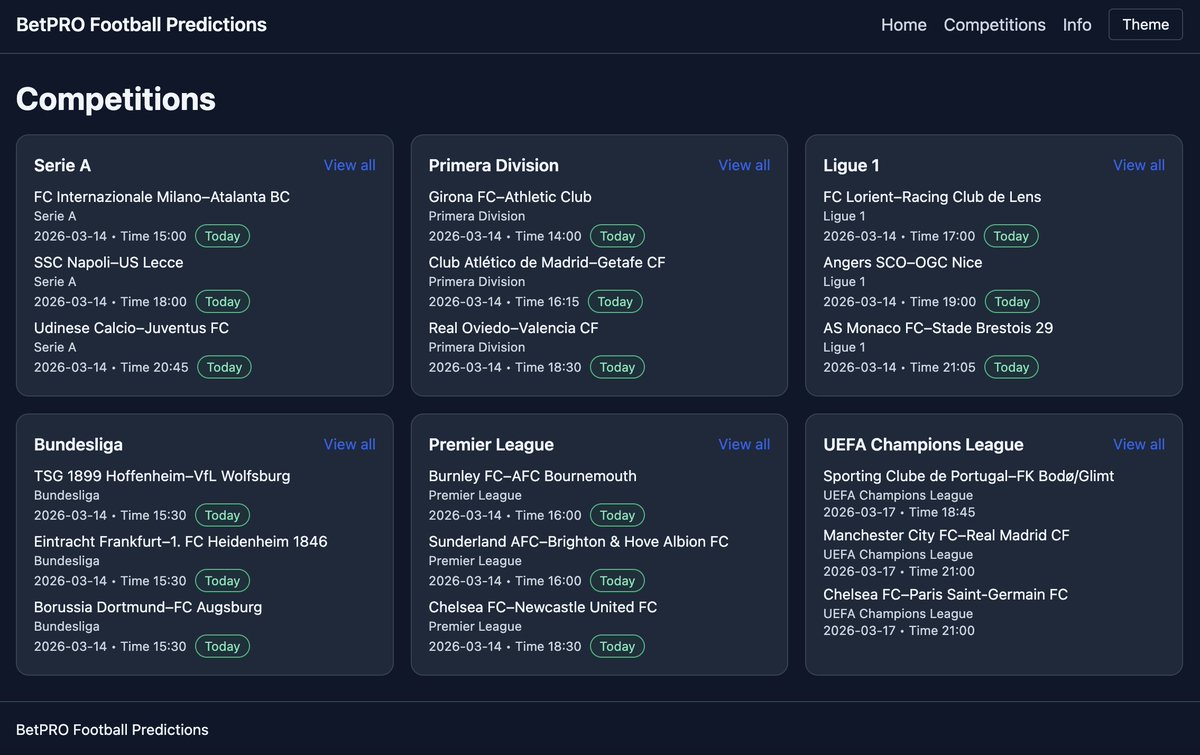Click Today badge for Inter–Atalanta match

click(222, 236)
